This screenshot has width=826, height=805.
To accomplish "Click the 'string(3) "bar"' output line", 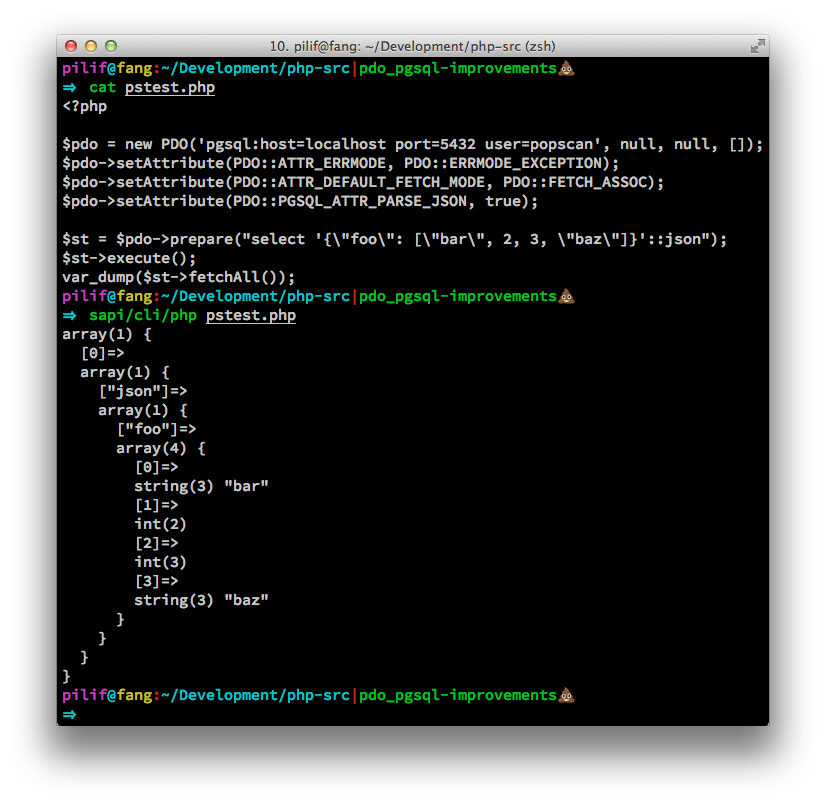I will (x=201, y=486).
